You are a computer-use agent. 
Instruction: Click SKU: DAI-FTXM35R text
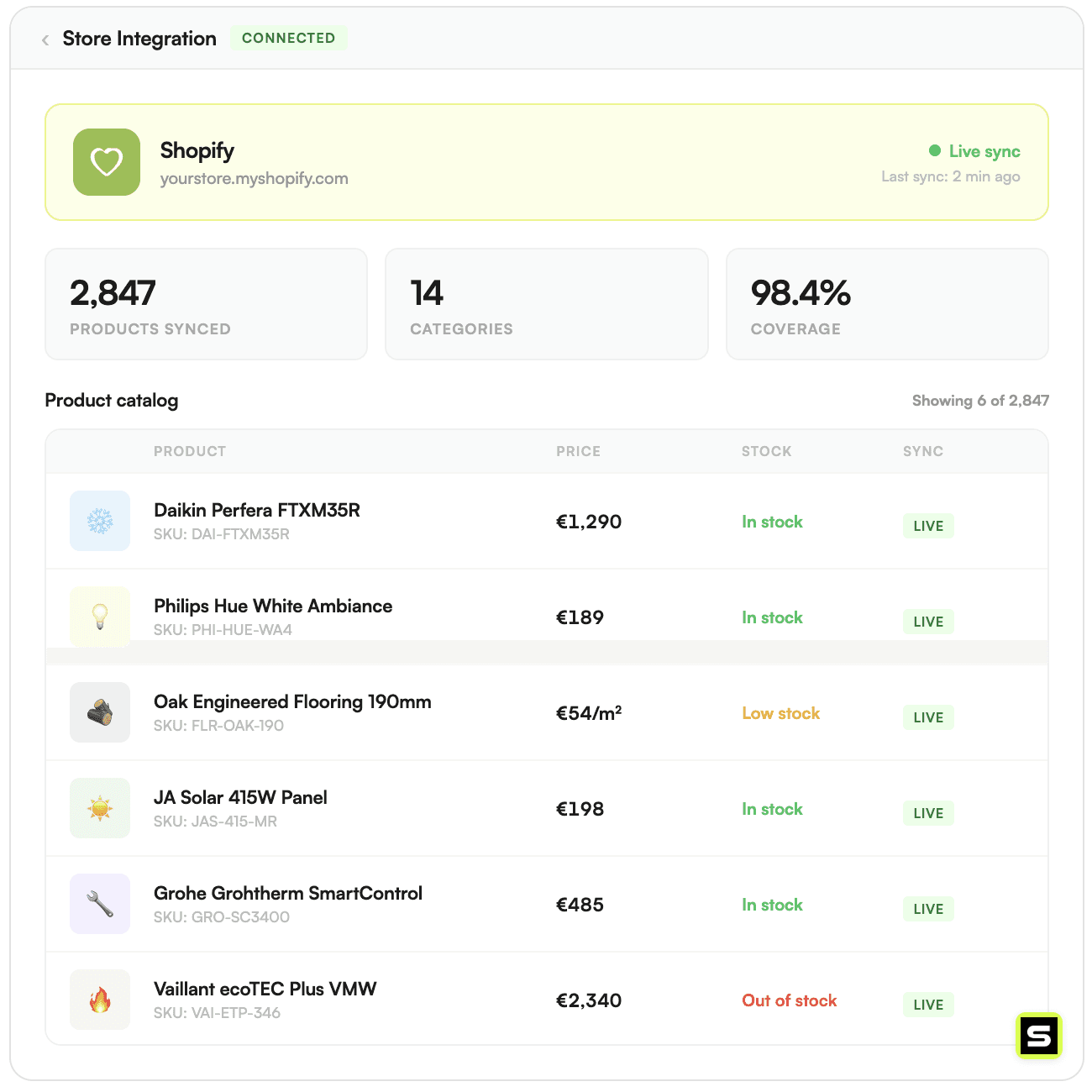[x=222, y=534]
